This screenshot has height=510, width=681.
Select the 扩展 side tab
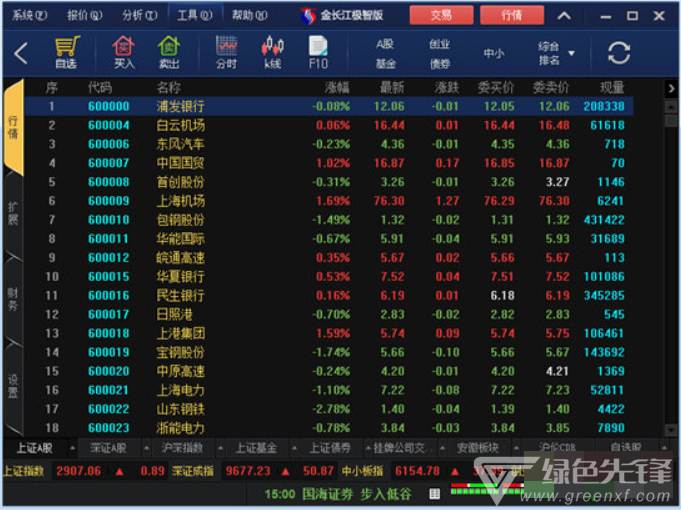point(13,213)
